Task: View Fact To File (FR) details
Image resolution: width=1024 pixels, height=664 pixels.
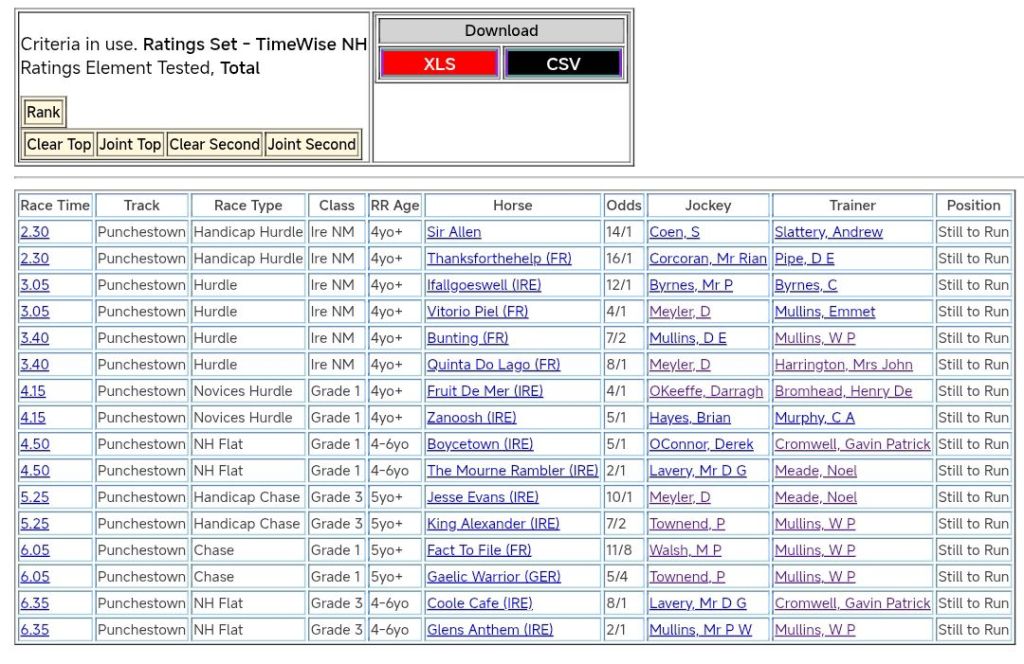Action: tap(479, 550)
